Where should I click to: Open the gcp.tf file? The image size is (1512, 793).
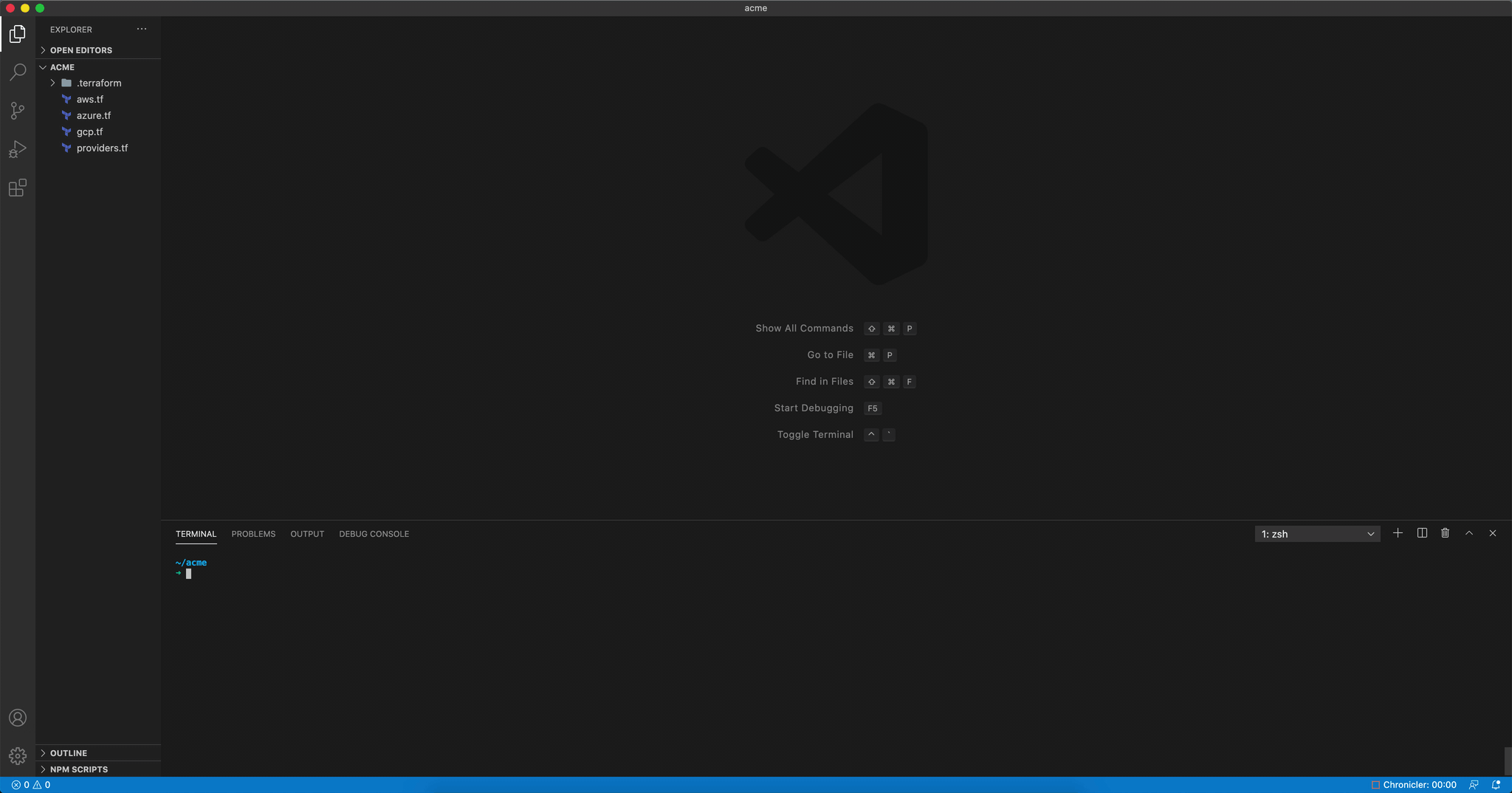click(98, 131)
